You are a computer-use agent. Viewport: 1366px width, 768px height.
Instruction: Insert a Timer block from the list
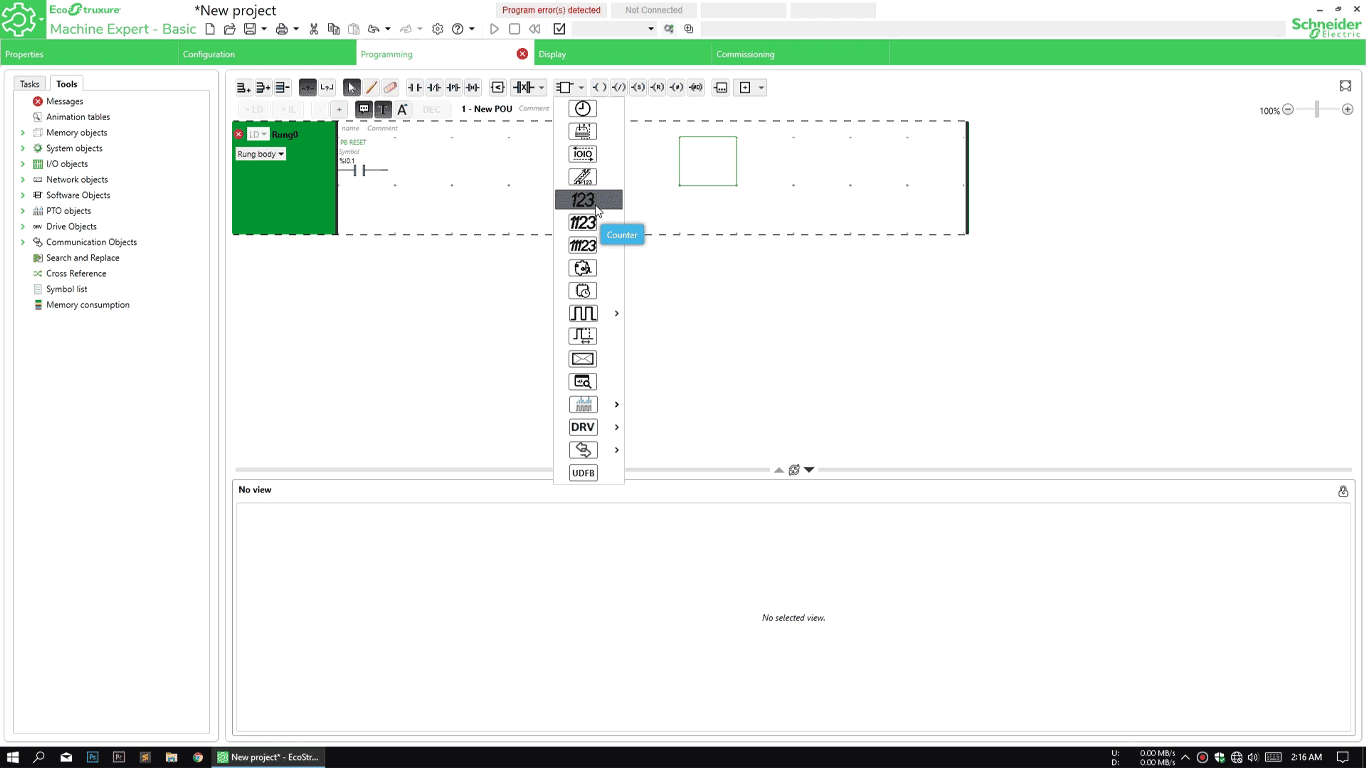pos(583,108)
